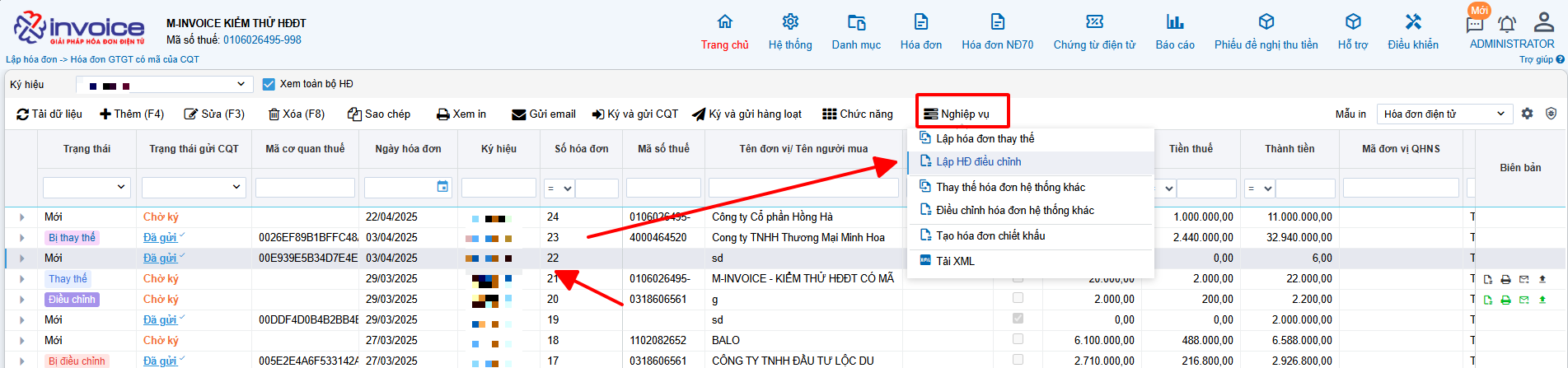Viewport: 1568px width, 368px height.
Task: Click the settings gear beside Mẫu in
Action: point(1527,114)
